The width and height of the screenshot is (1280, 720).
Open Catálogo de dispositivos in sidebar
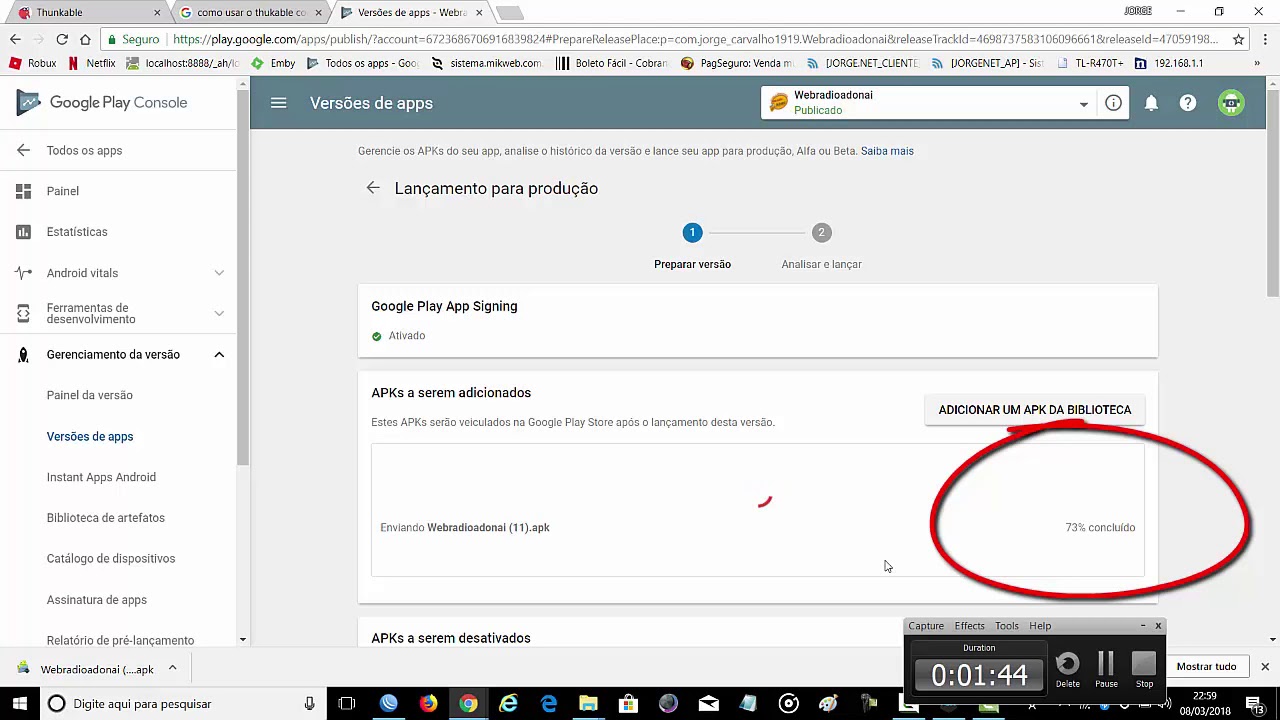tap(110, 559)
